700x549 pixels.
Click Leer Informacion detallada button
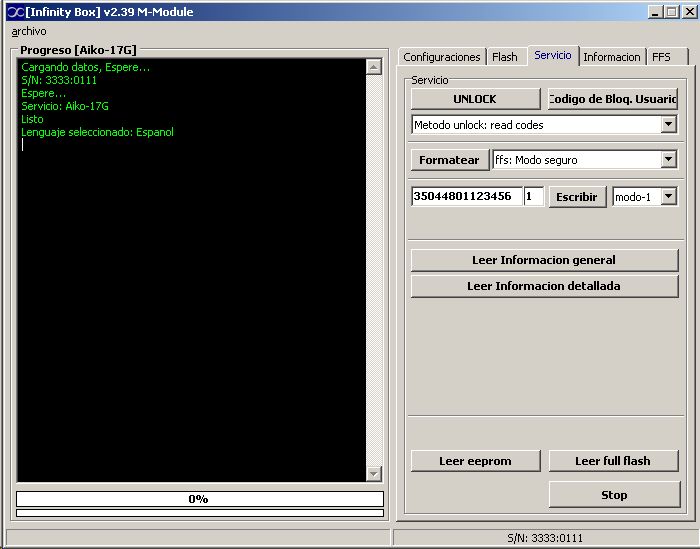pos(544,286)
